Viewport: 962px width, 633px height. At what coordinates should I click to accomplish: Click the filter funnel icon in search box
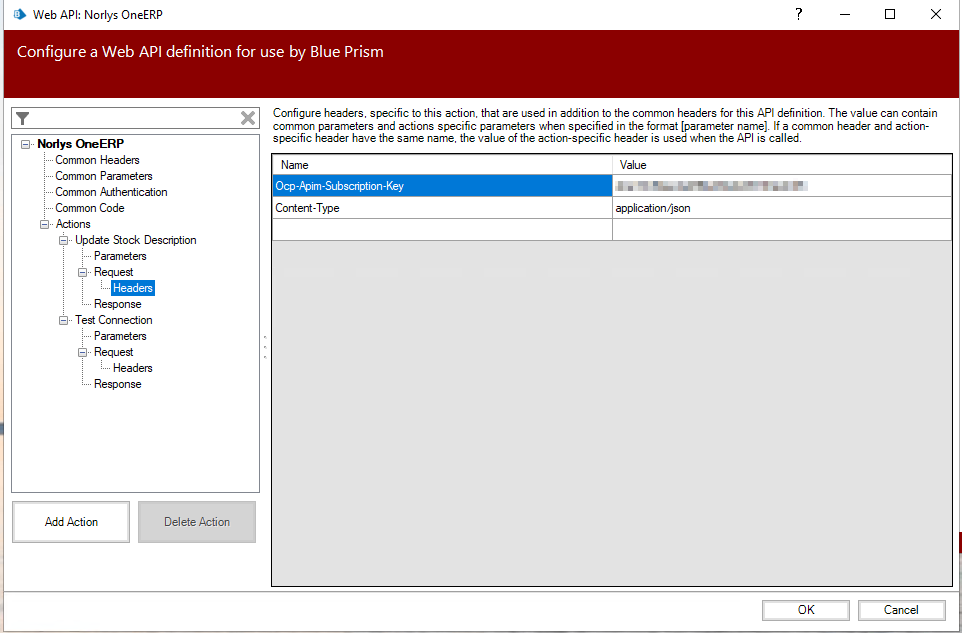click(x=23, y=118)
